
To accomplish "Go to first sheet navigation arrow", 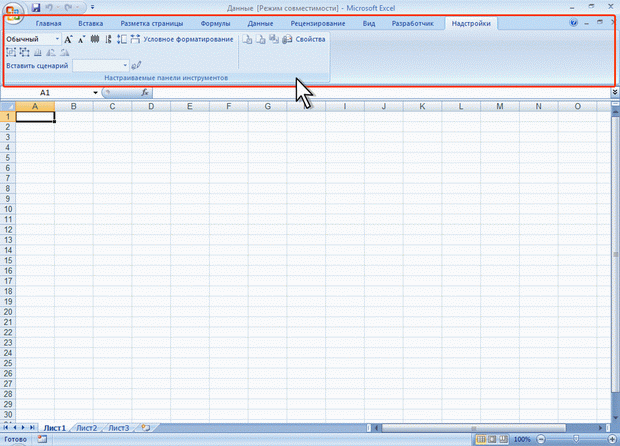I will point(6,428).
